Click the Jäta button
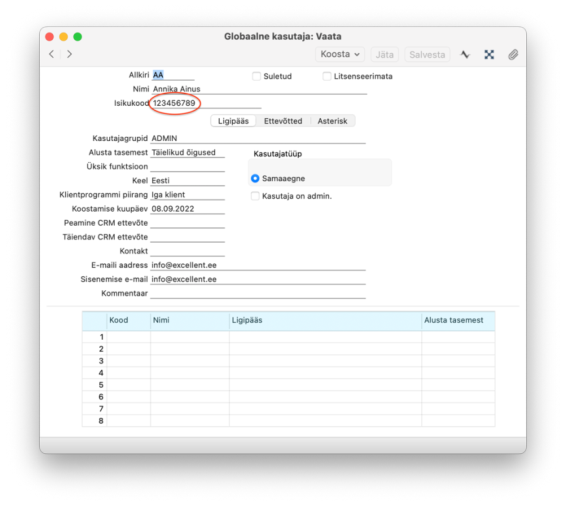The image size is (566, 506). coord(384,54)
